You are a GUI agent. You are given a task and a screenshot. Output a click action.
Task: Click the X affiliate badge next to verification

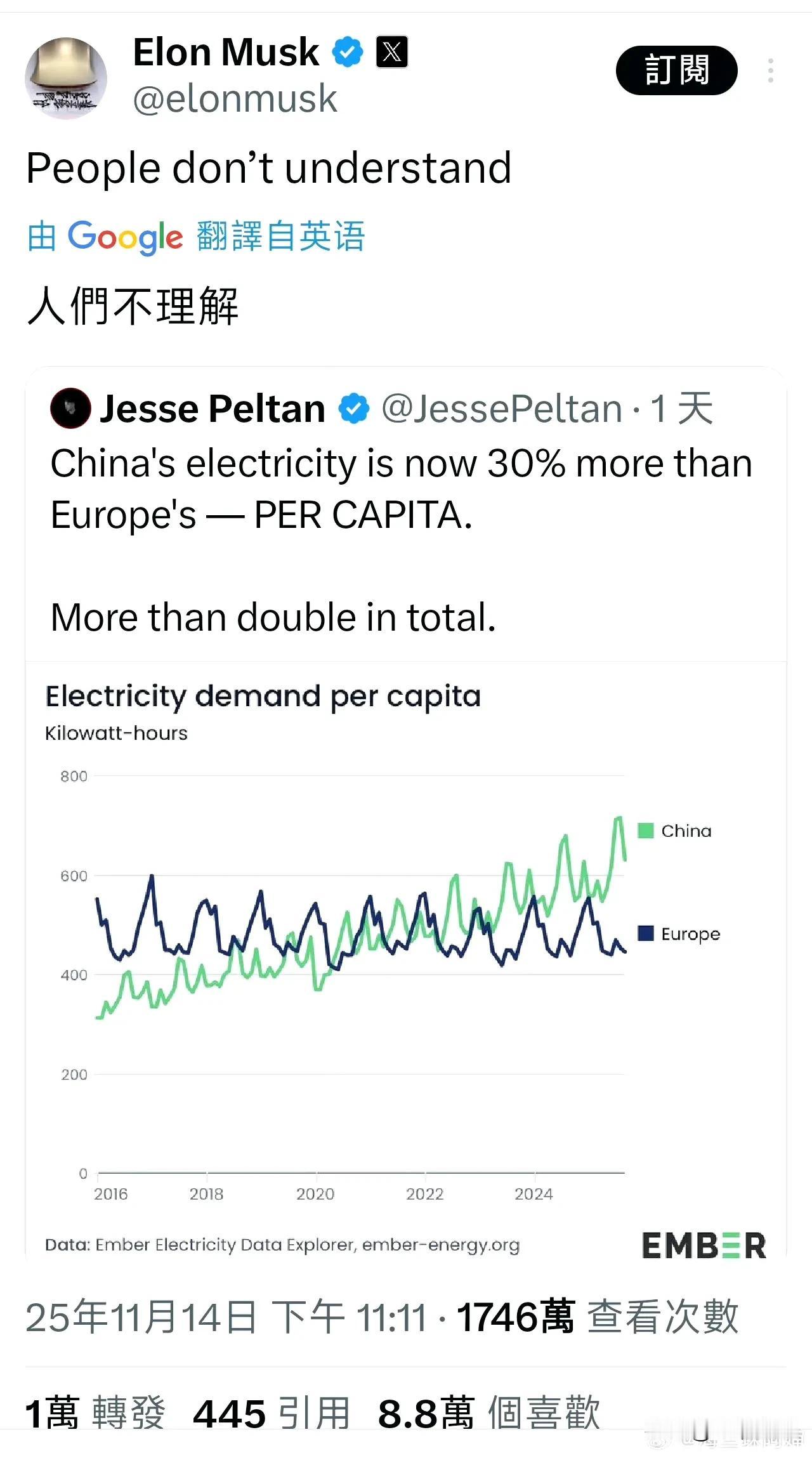click(x=391, y=51)
